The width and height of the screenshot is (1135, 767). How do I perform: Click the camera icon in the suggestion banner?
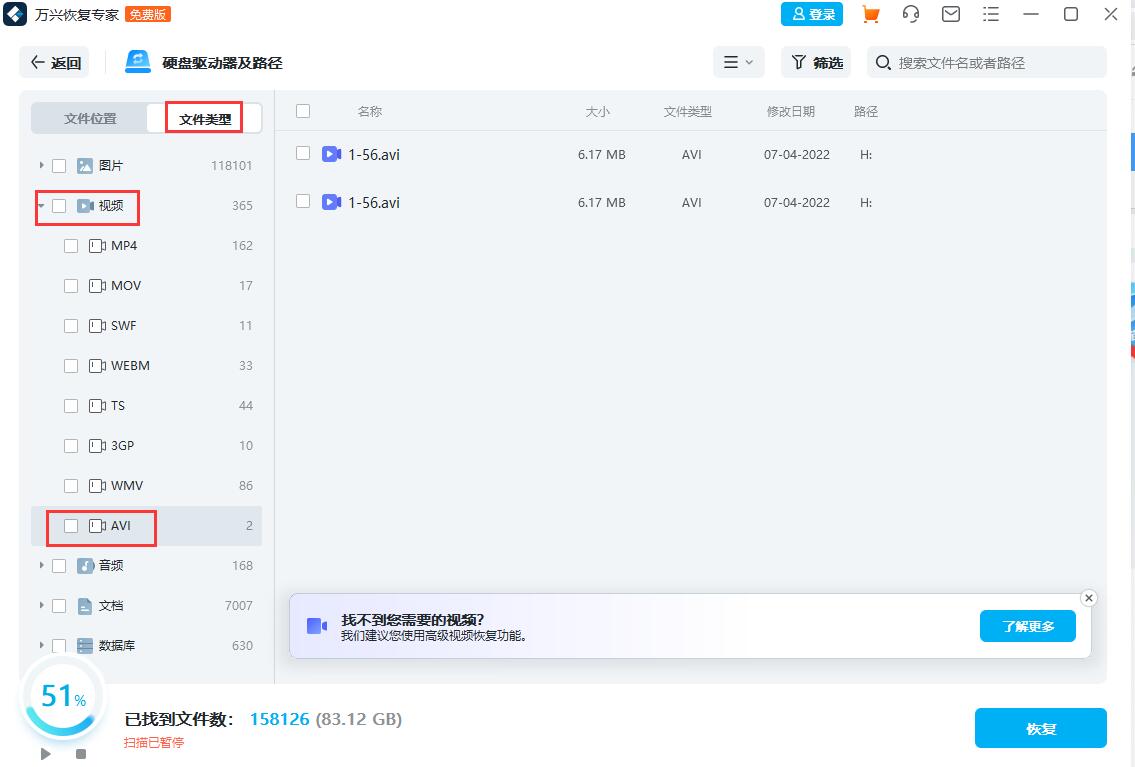[317, 626]
